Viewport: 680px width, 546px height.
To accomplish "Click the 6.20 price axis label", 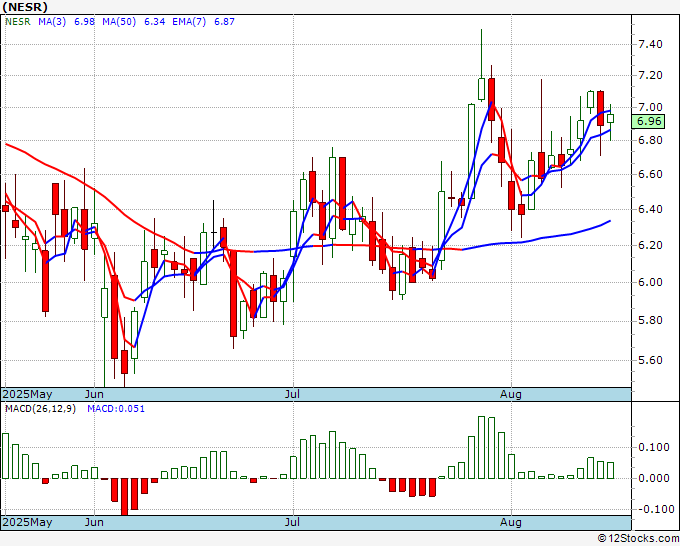I will 650,245.
